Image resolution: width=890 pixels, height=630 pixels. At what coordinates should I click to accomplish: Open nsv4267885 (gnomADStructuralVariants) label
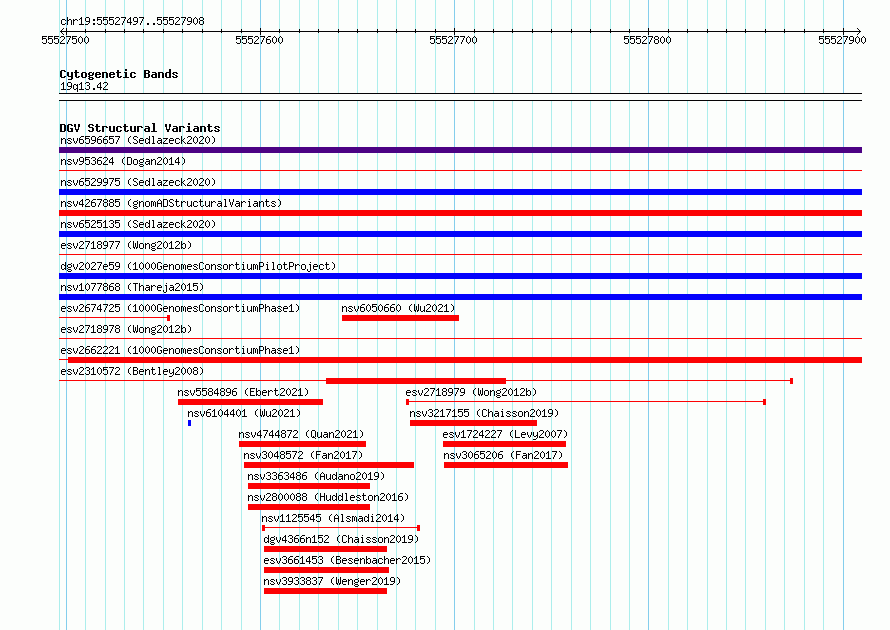pos(171,203)
